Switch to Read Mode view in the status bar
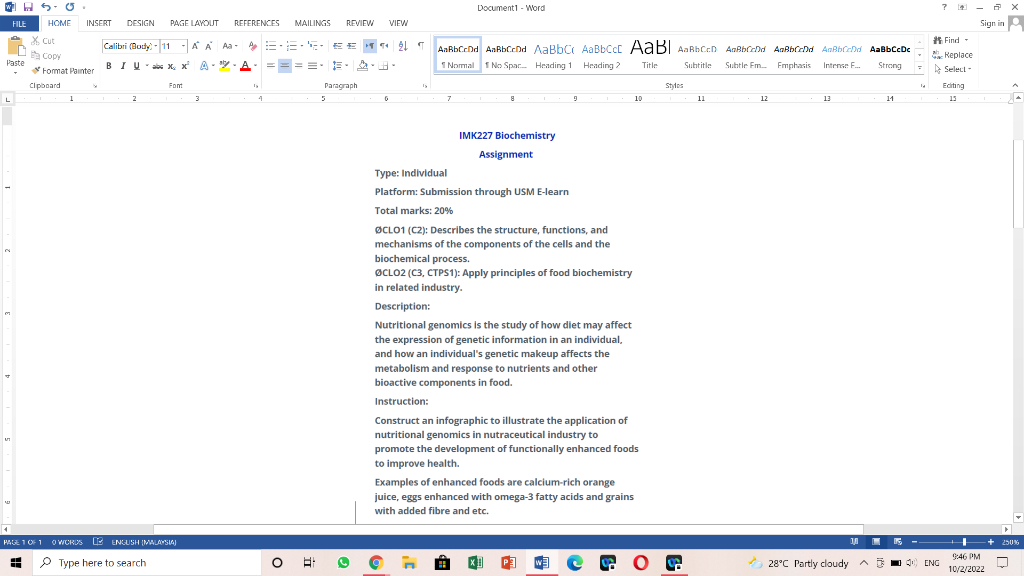This screenshot has width=1024, height=576. pyautogui.click(x=854, y=542)
